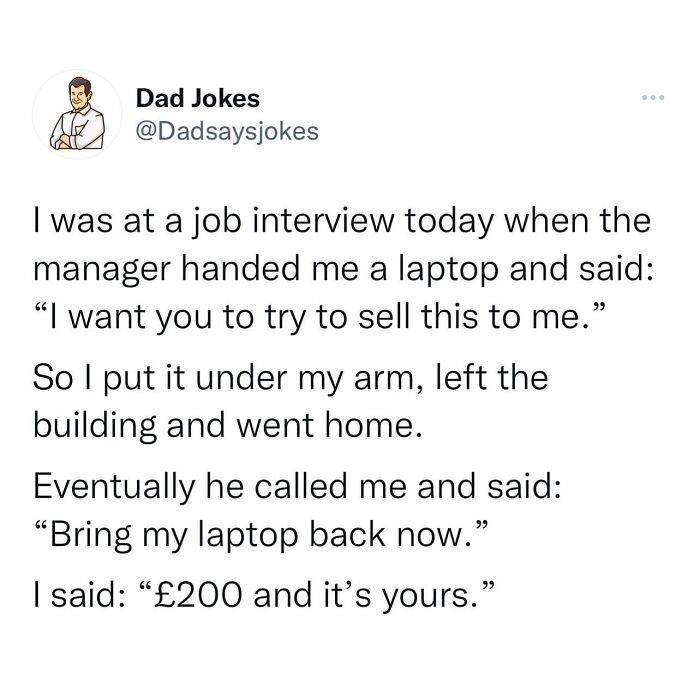Screen dimensions: 700x700
Task: Click the punchline 'I said: £200 and it's yours.'
Action: [264, 596]
